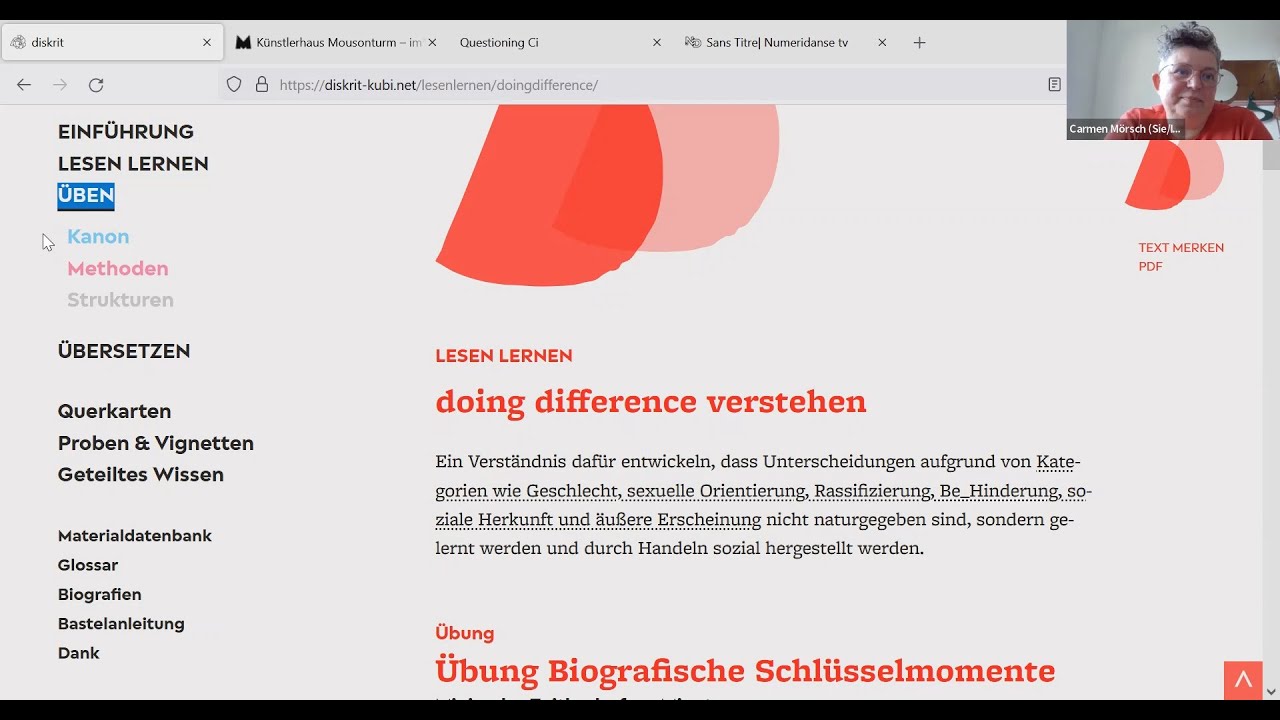Screen dimensions: 1280x720
Task: Click the small red logo shape
Action: pos(1174,174)
